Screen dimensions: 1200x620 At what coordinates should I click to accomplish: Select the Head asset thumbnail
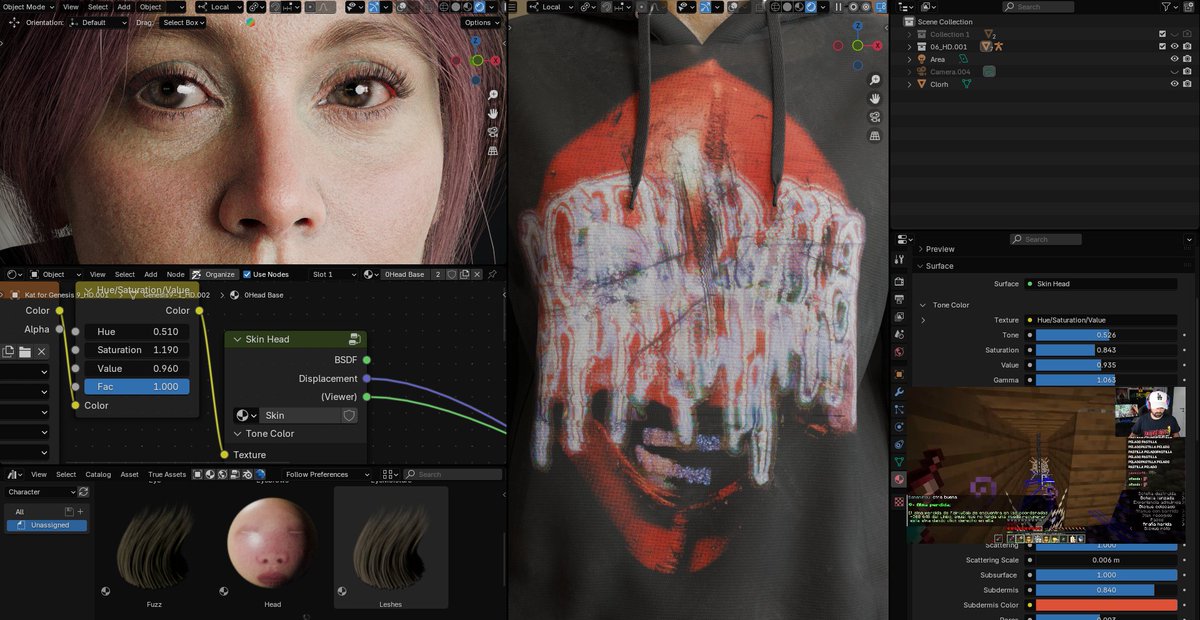(x=272, y=548)
